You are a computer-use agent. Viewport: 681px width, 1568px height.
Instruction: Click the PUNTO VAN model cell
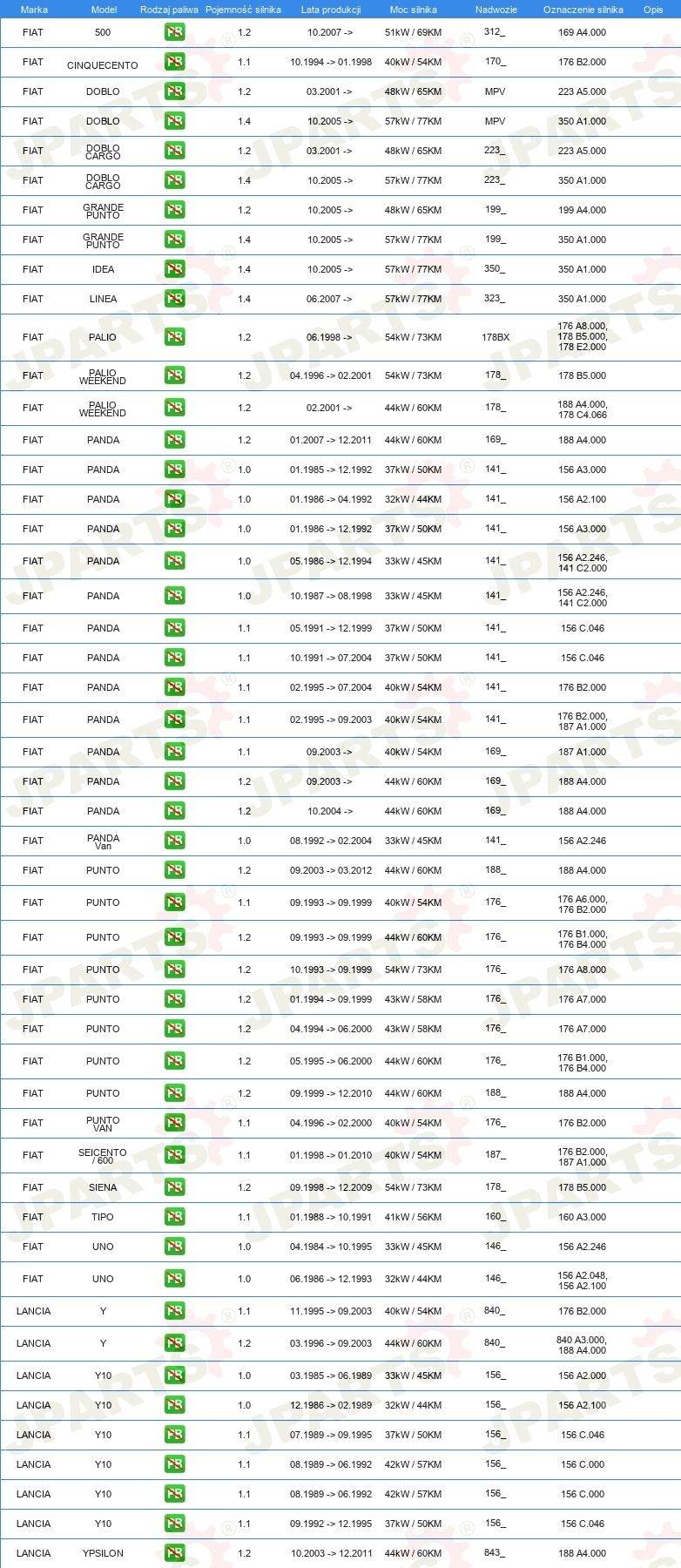click(103, 1124)
